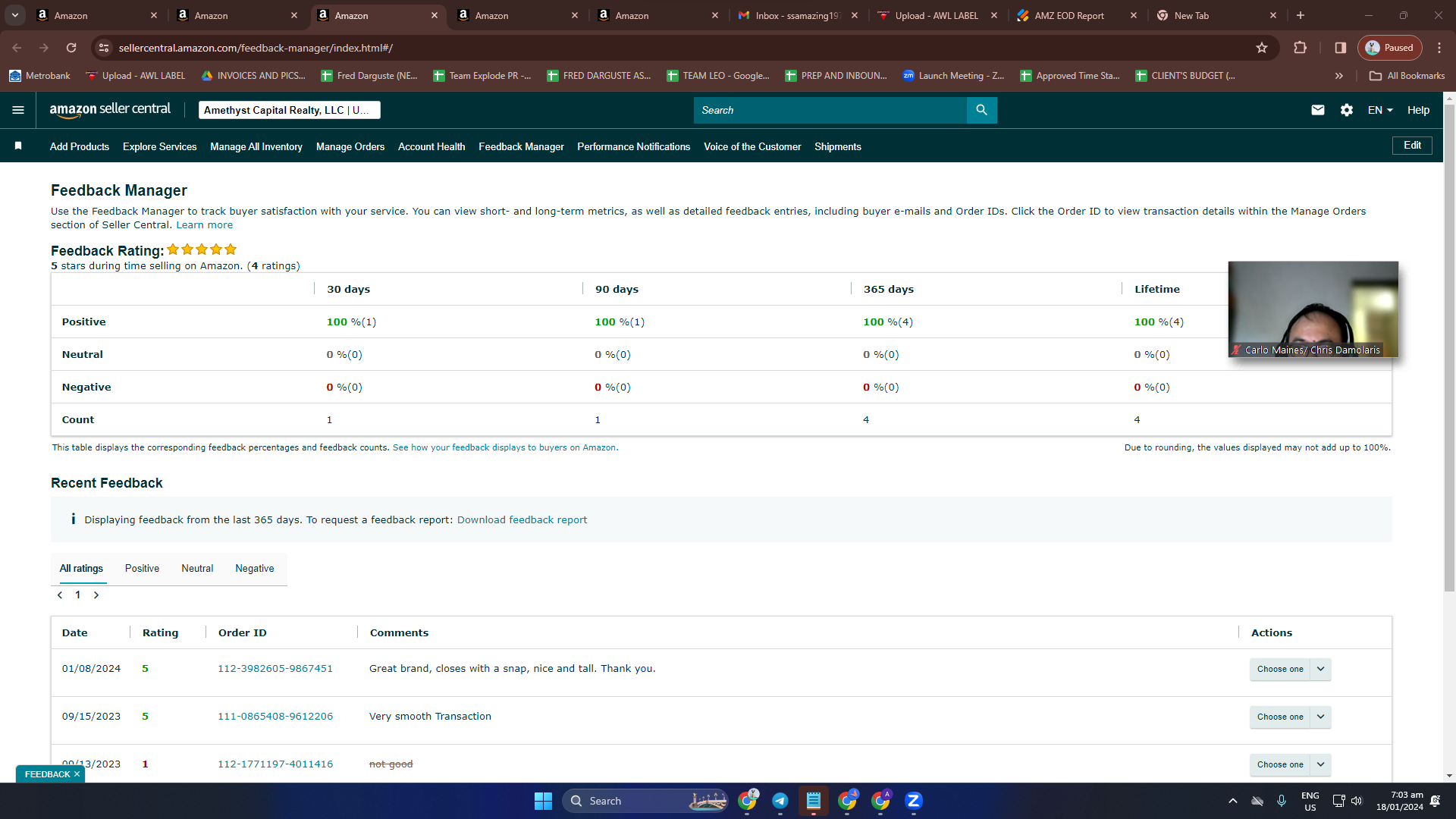Screen dimensions: 1456x819
Task: Reload the page with the refresh icon
Action: [71, 48]
